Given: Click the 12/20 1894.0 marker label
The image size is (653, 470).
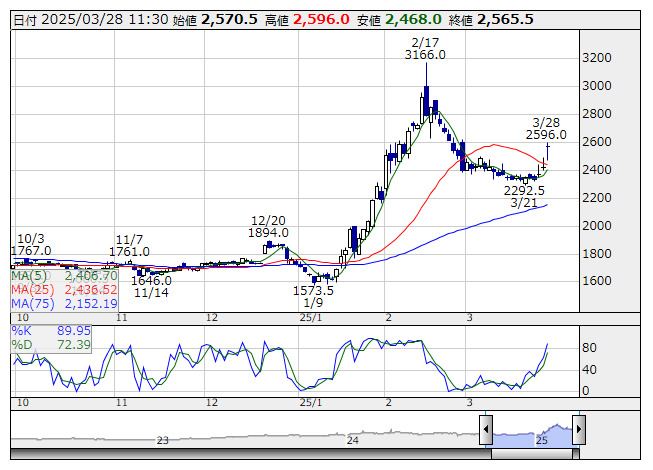Looking at the screenshot, I should tap(268, 227).
